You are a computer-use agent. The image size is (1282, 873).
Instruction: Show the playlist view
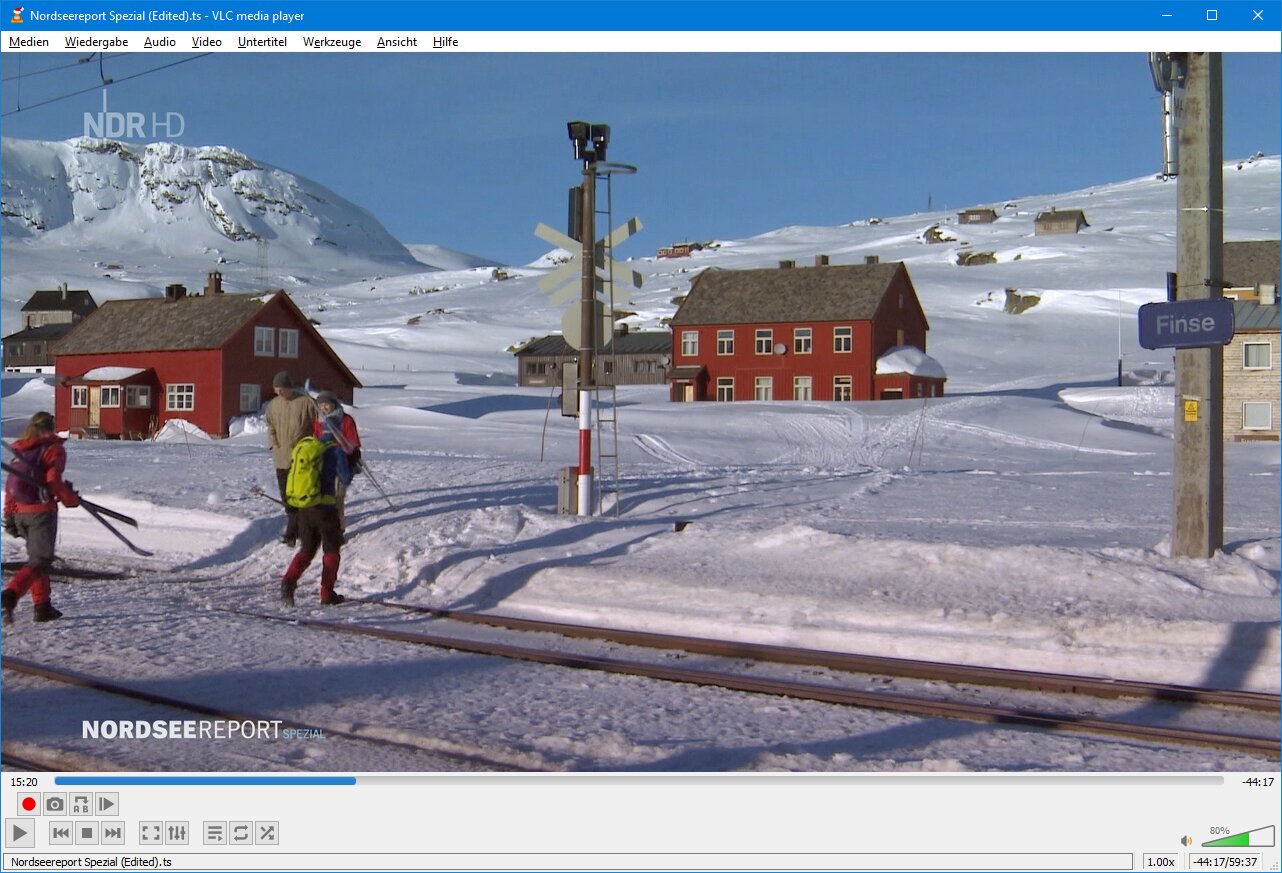point(214,833)
